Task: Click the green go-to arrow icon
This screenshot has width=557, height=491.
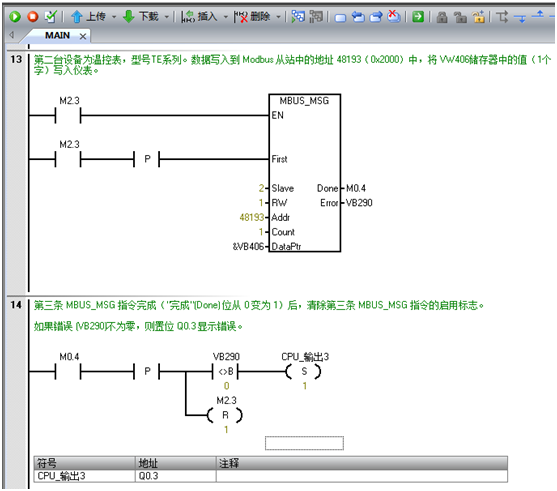Action: (418, 16)
